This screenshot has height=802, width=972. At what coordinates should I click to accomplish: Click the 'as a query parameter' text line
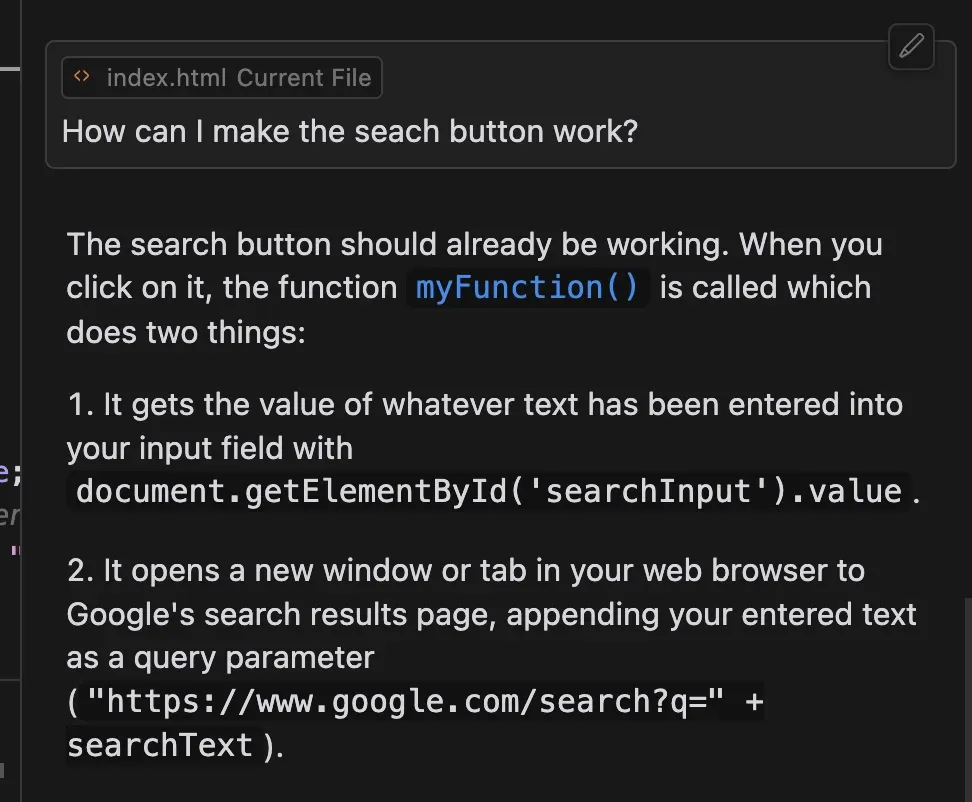220,658
